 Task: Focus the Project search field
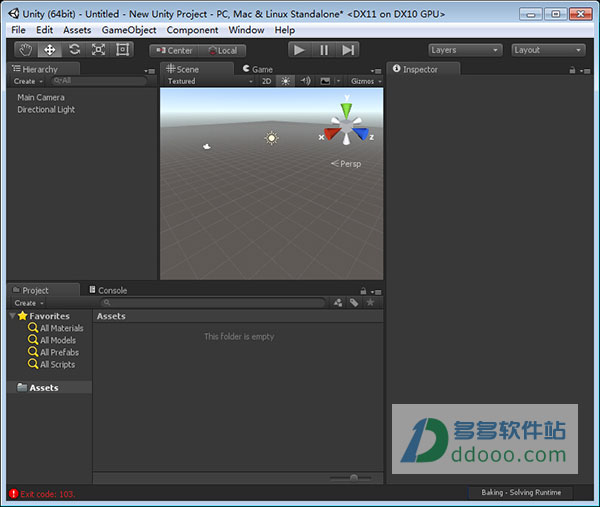213,303
